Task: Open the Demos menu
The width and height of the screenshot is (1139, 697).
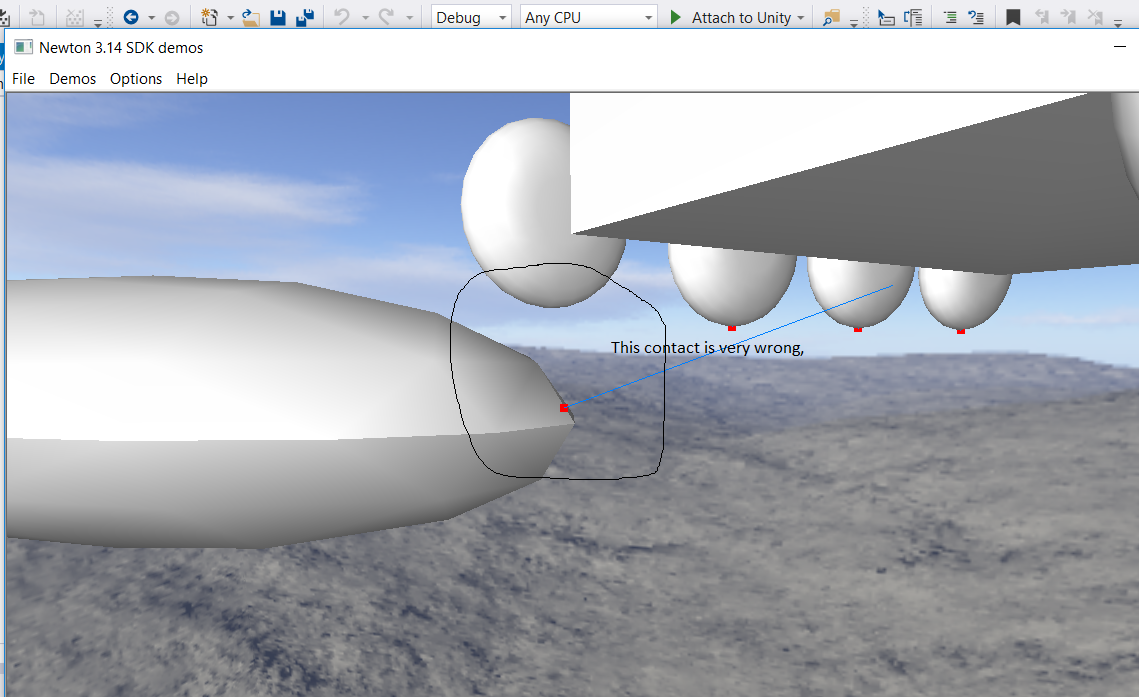Action: (x=73, y=78)
